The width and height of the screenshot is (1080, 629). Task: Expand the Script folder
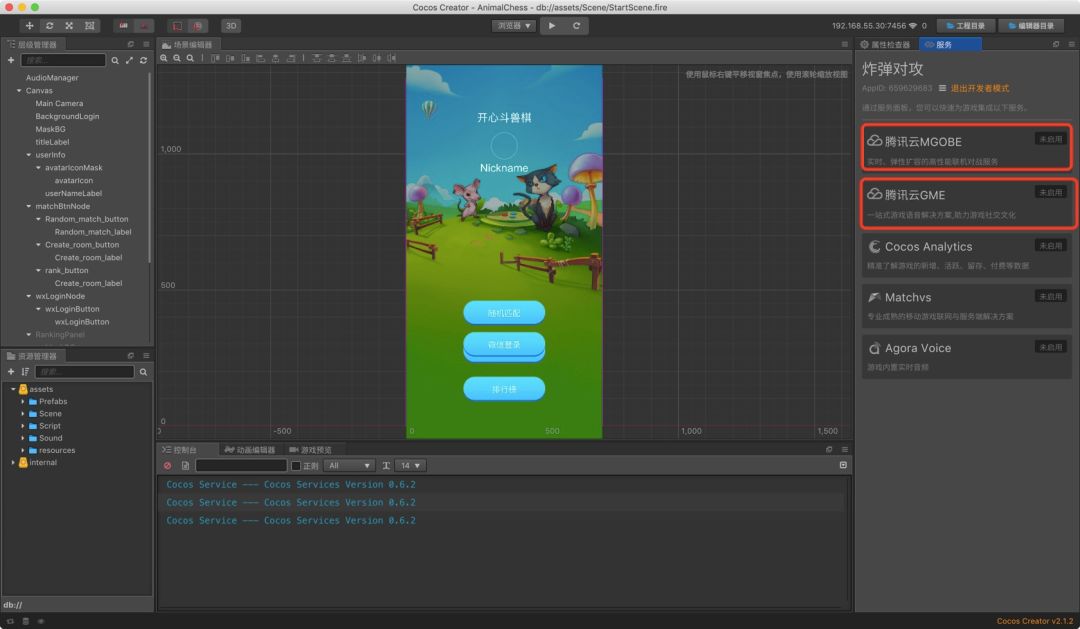click(23, 426)
